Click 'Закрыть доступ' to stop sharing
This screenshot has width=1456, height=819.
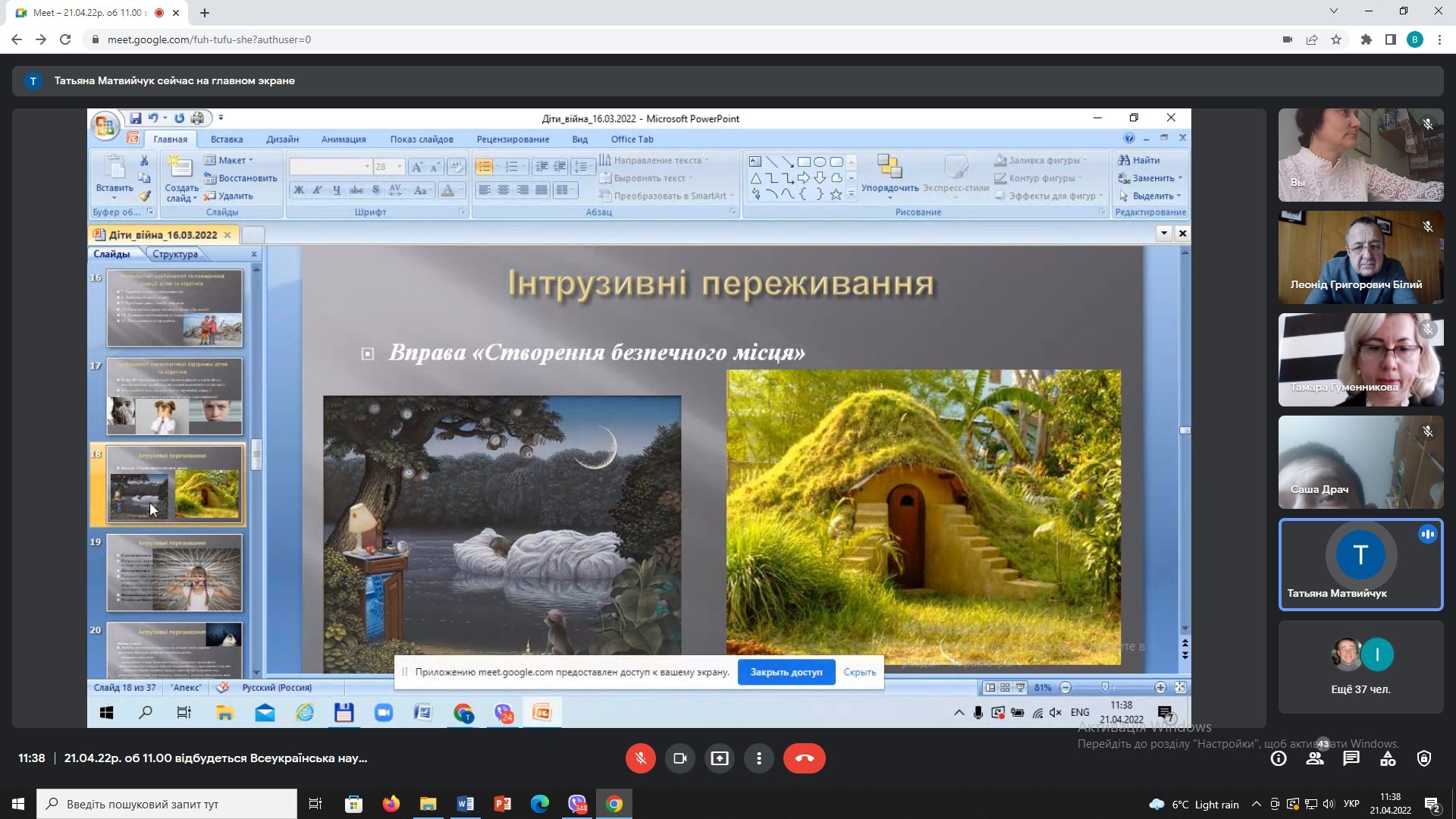point(786,672)
